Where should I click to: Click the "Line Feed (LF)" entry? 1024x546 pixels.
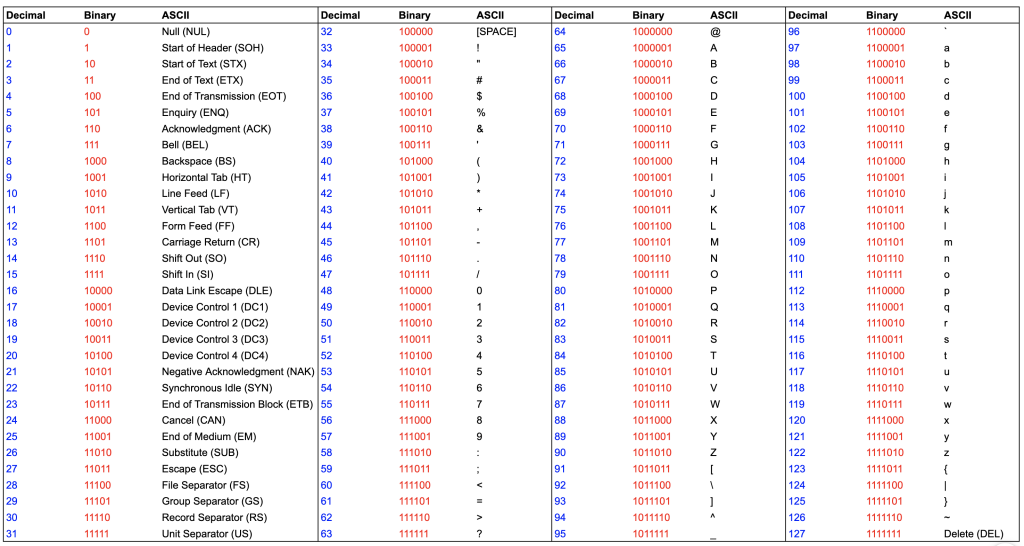click(x=195, y=193)
